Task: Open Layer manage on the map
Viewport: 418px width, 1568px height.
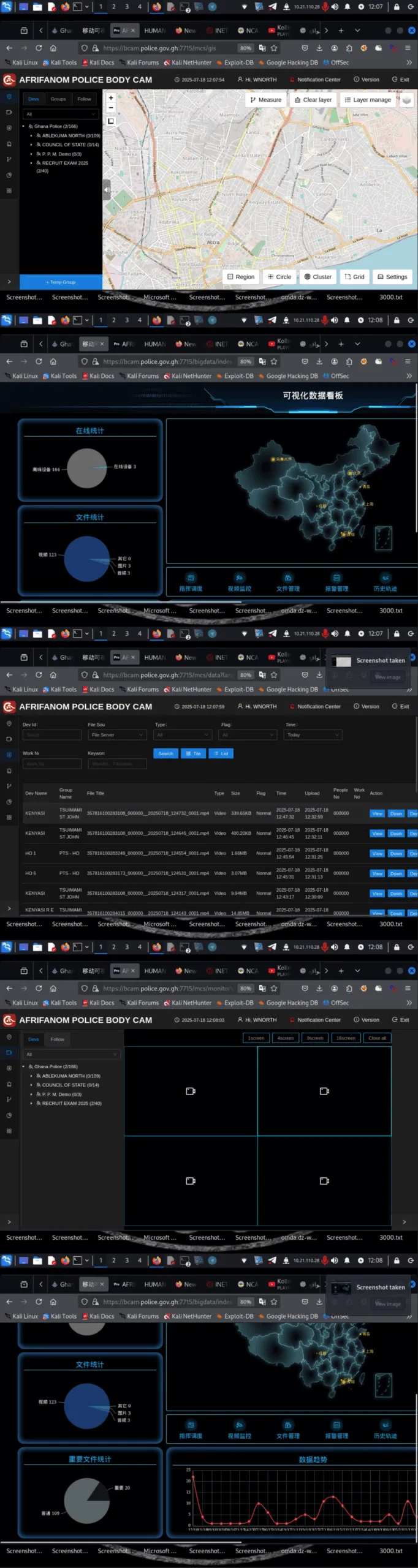Action: click(368, 100)
